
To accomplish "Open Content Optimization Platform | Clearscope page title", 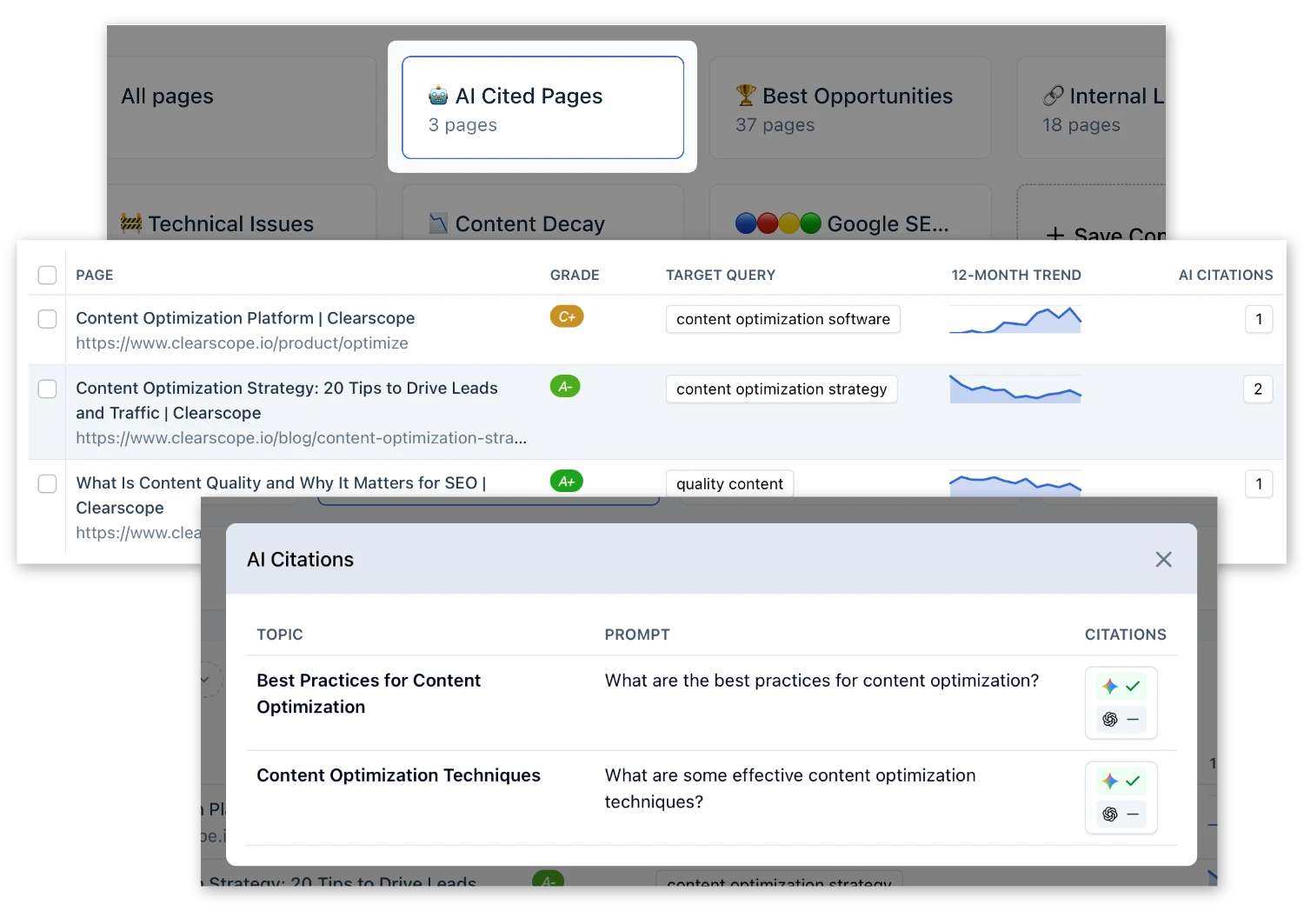I will pyautogui.click(x=245, y=318).
